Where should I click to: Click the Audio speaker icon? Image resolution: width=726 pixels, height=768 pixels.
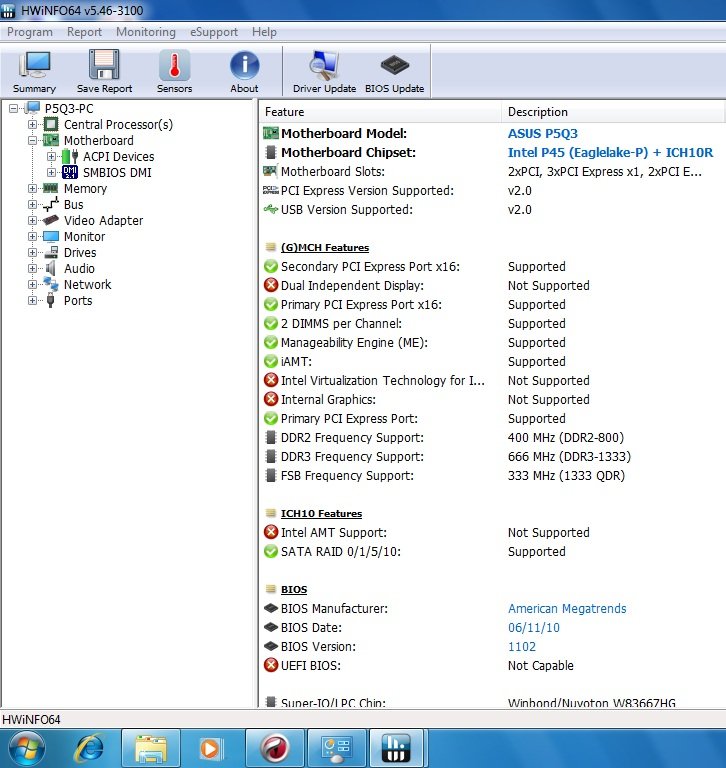pyautogui.click(x=50, y=268)
